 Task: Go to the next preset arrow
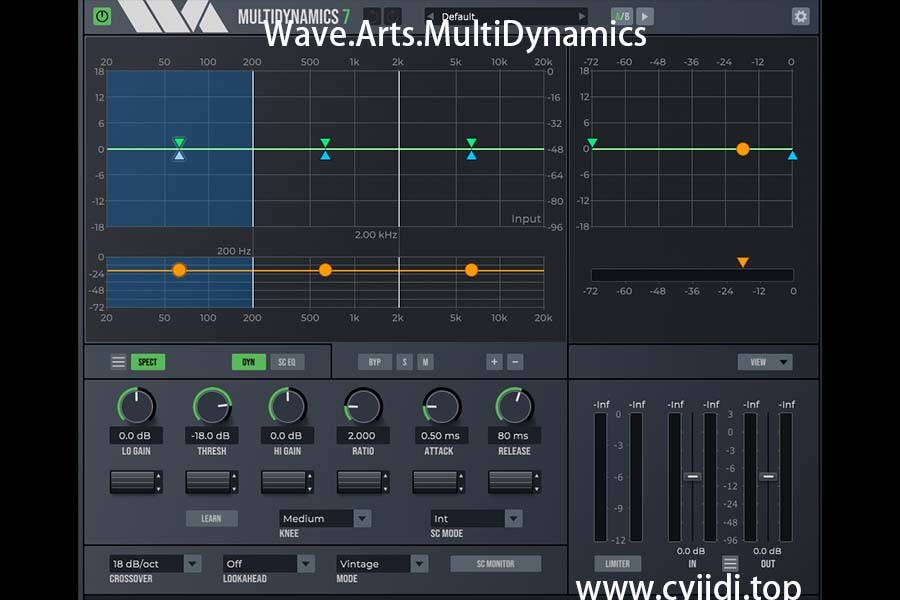click(x=582, y=16)
